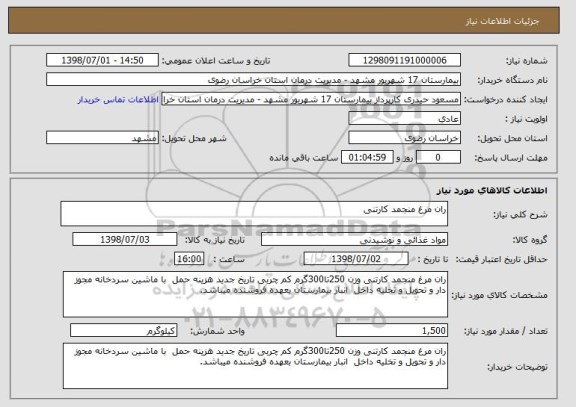Image resolution: width=576 pixels, height=407 pixels.
Task: Click the شهر محل تحویل field مشهد
Action: [102, 138]
